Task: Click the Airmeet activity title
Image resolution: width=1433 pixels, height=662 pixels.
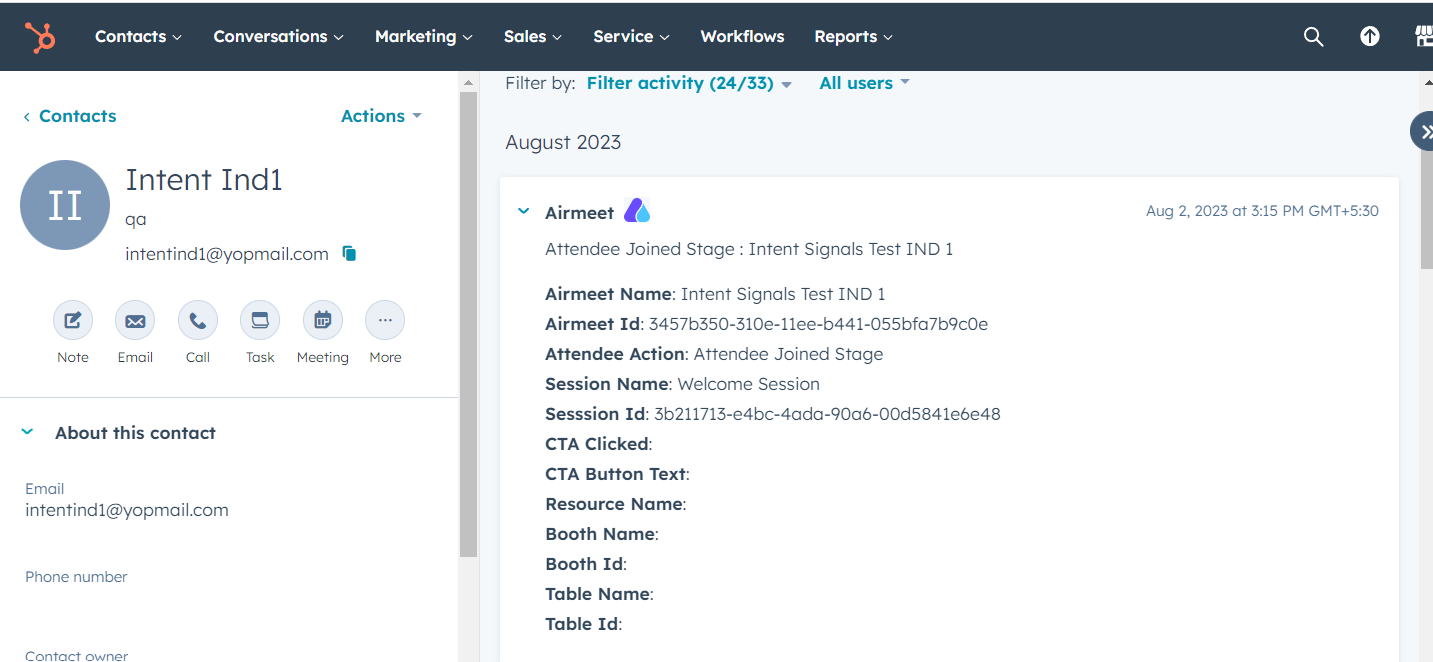Action: tap(579, 213)
